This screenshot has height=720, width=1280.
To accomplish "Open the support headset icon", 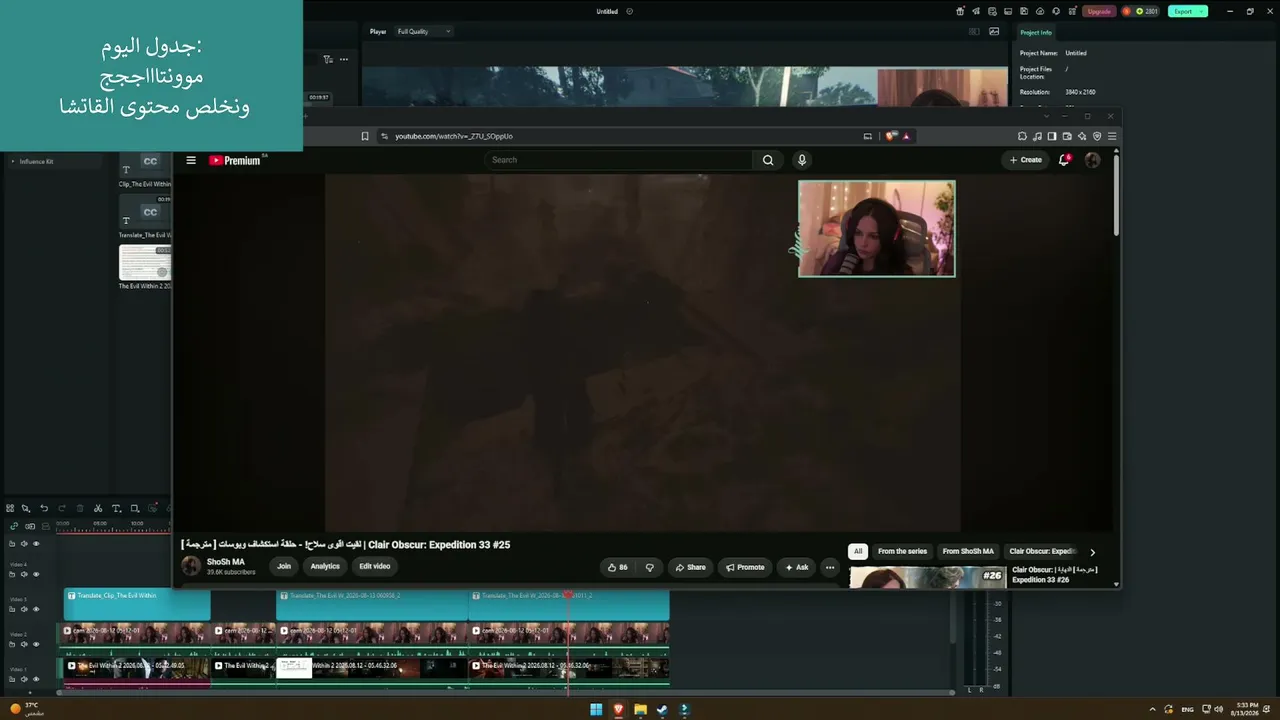I will pyautogui.click(x=1056, y=11).
